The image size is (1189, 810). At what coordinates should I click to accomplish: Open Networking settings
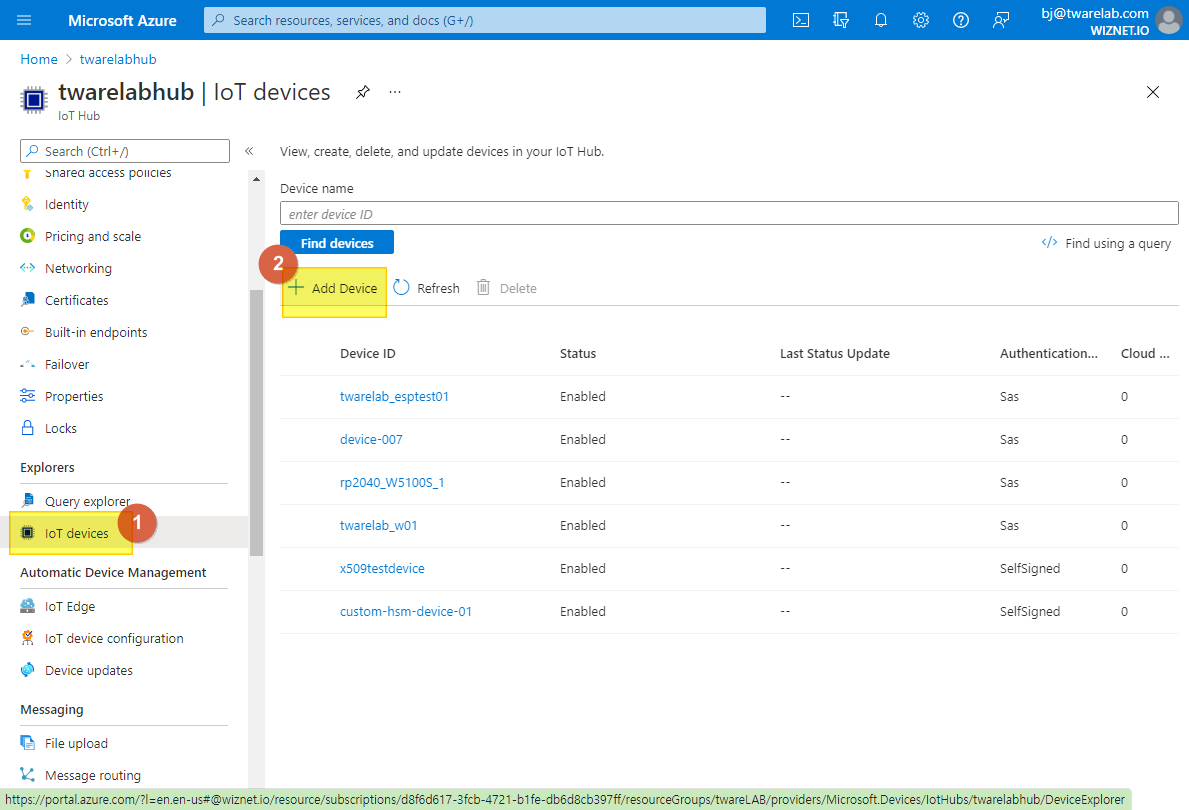click(x=78, y=268)
